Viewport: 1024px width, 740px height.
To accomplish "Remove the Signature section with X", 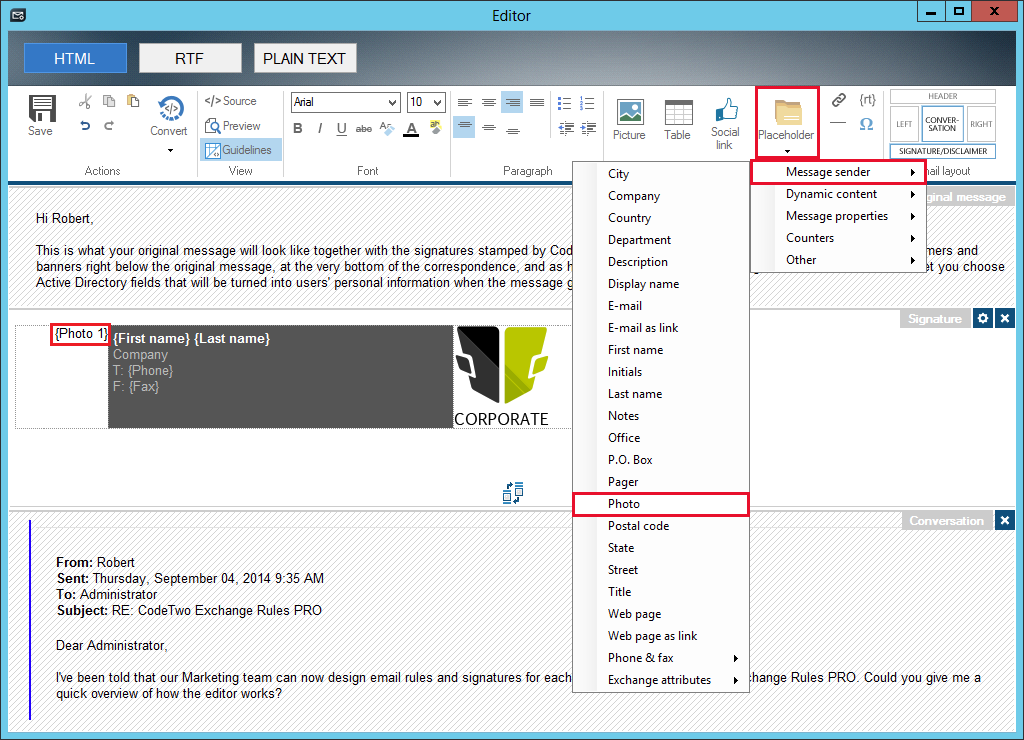I will pyautogui.click(x=1005, y=318).
